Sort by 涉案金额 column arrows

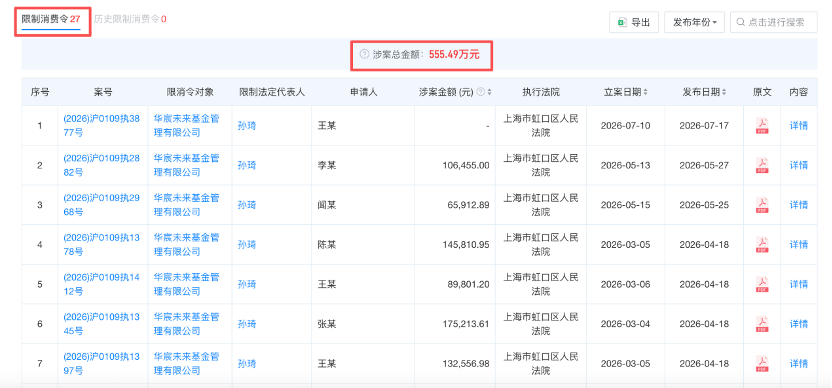coord(489,92)
